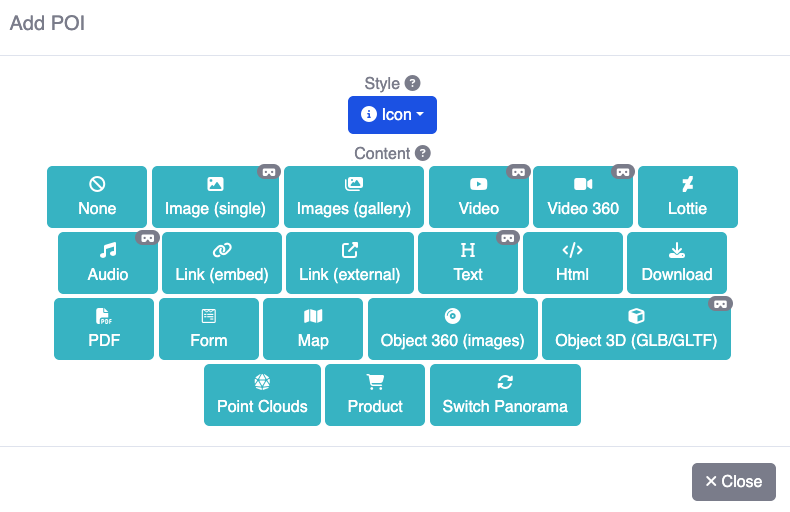Click the VR badge on Video 360
Image resolution: width=790 pixels, height=512 pixels.
pos(623,172)
